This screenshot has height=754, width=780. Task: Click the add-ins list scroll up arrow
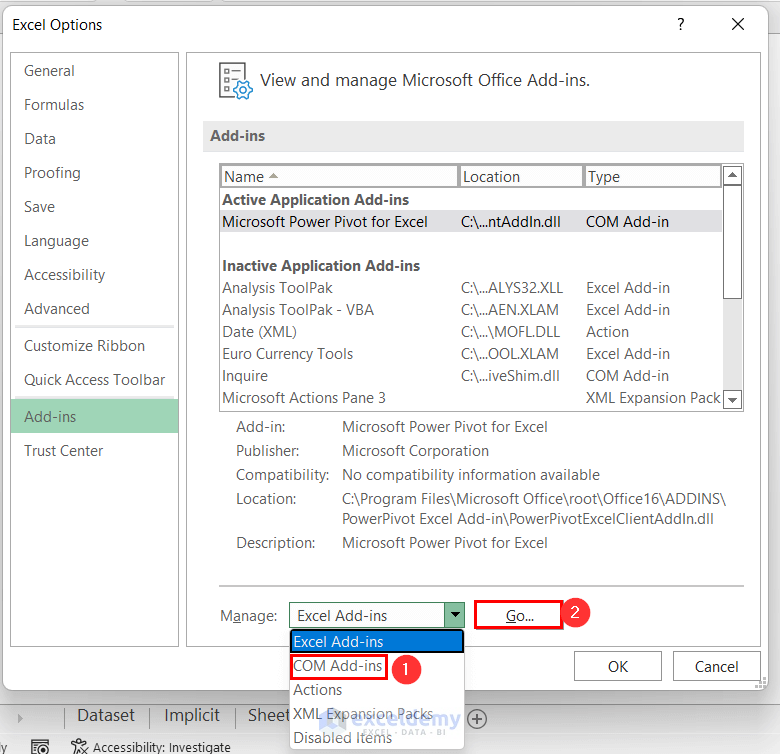click(732, 175)
